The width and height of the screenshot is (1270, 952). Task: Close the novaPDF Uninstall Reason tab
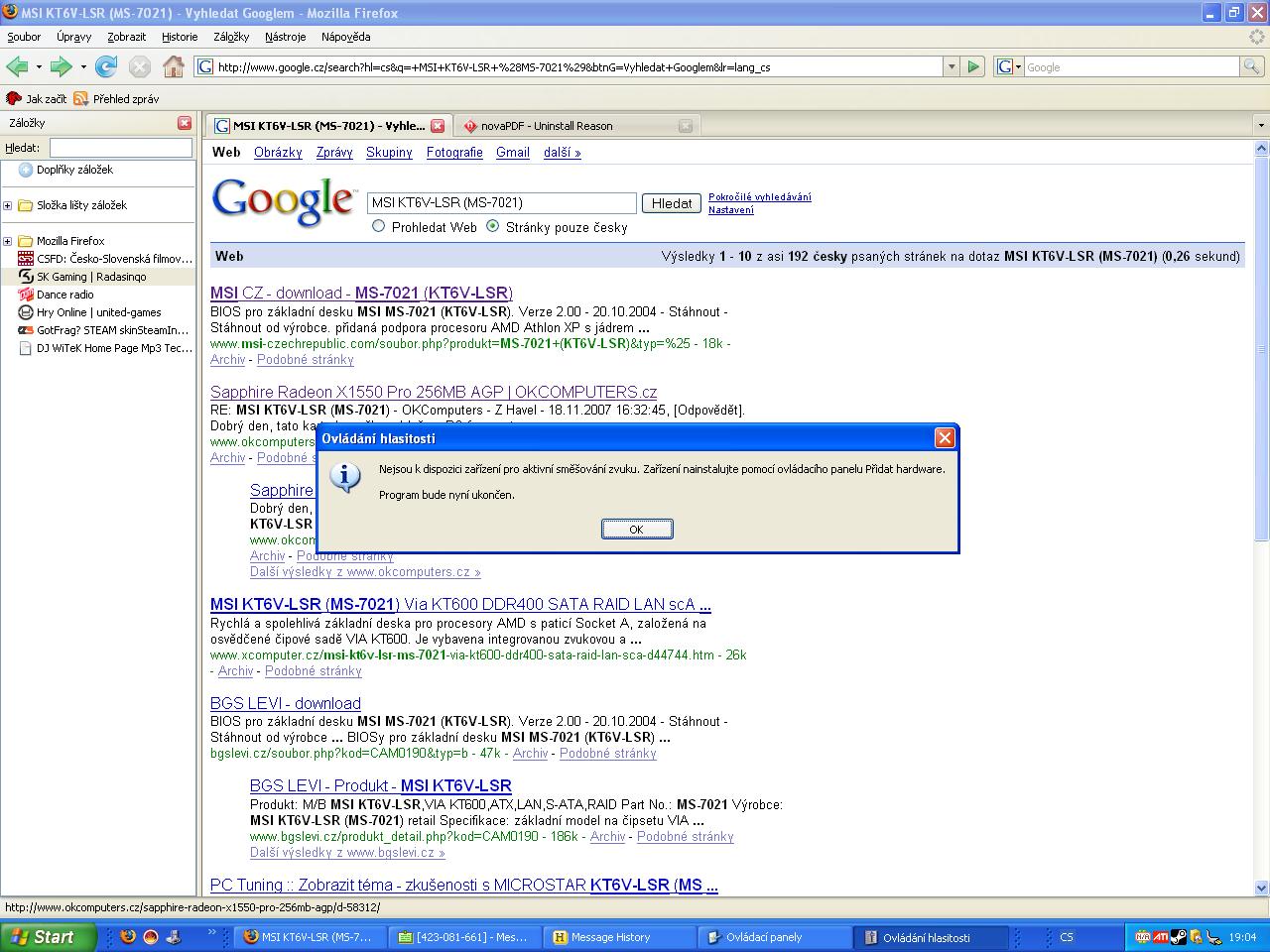[x=685, y=126]
